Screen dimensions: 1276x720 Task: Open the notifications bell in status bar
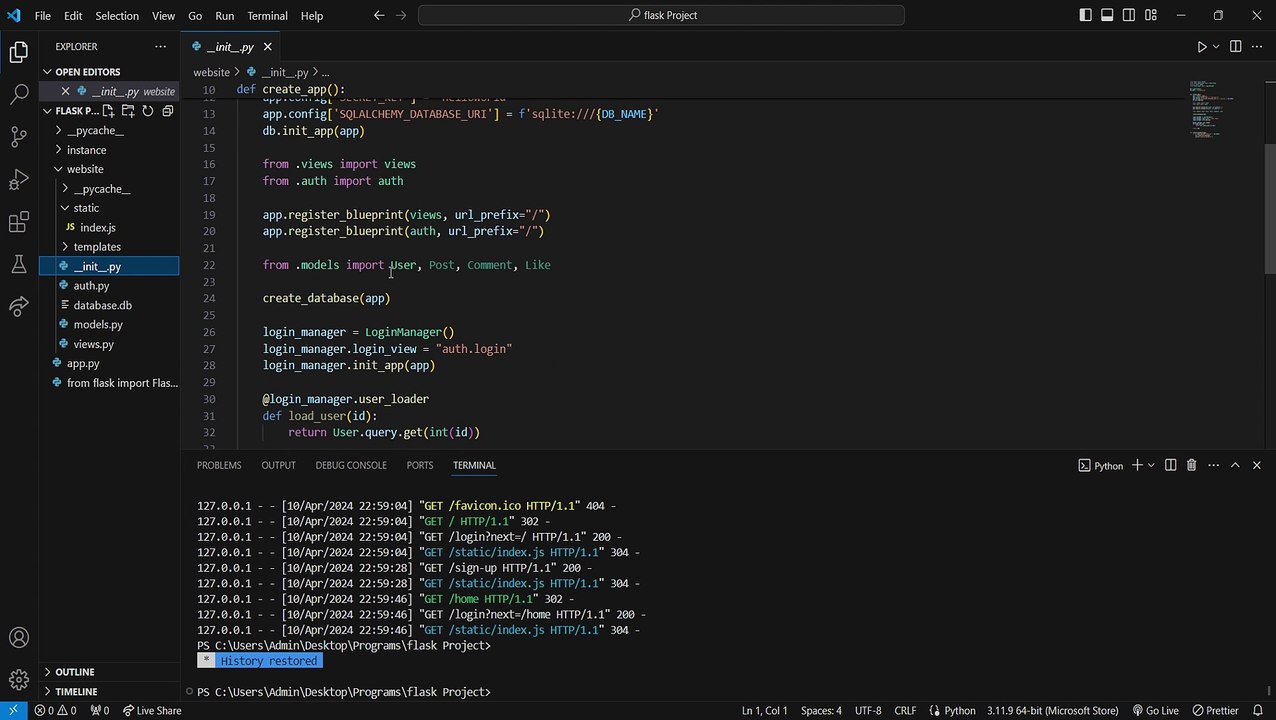pyautogui.click(x=1258, y=711)
